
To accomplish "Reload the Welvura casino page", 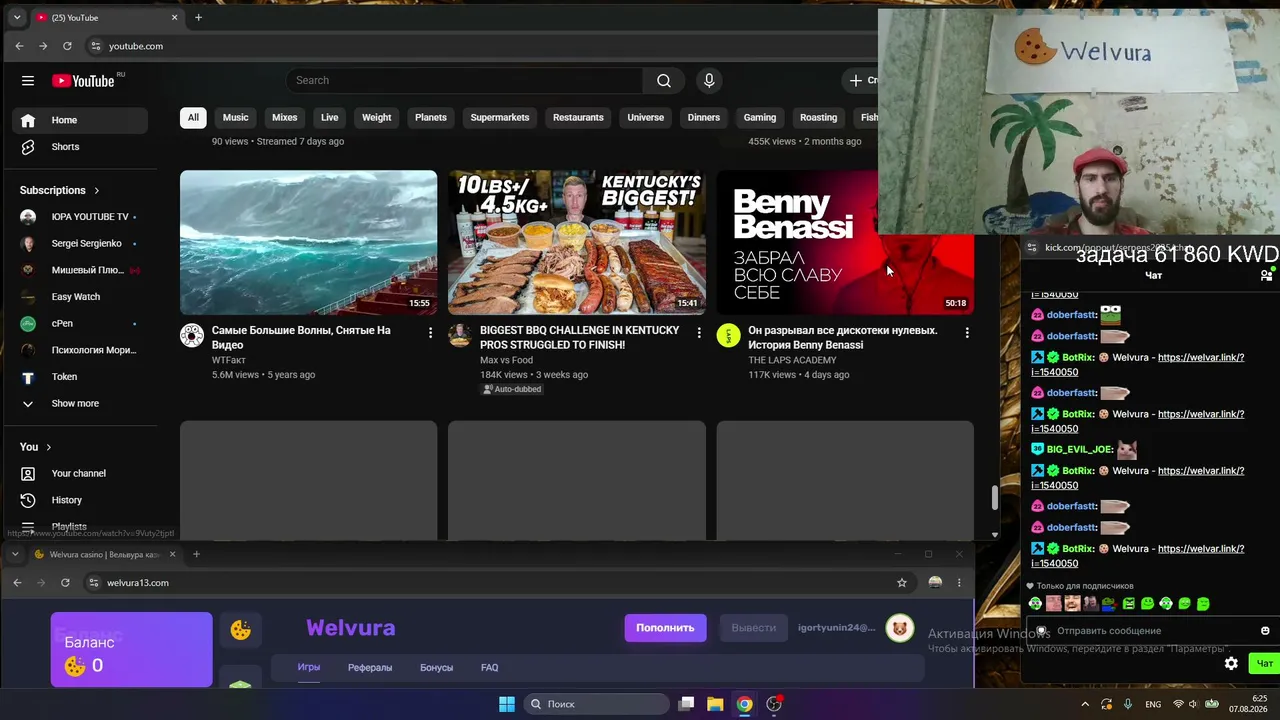I will 65,583.
